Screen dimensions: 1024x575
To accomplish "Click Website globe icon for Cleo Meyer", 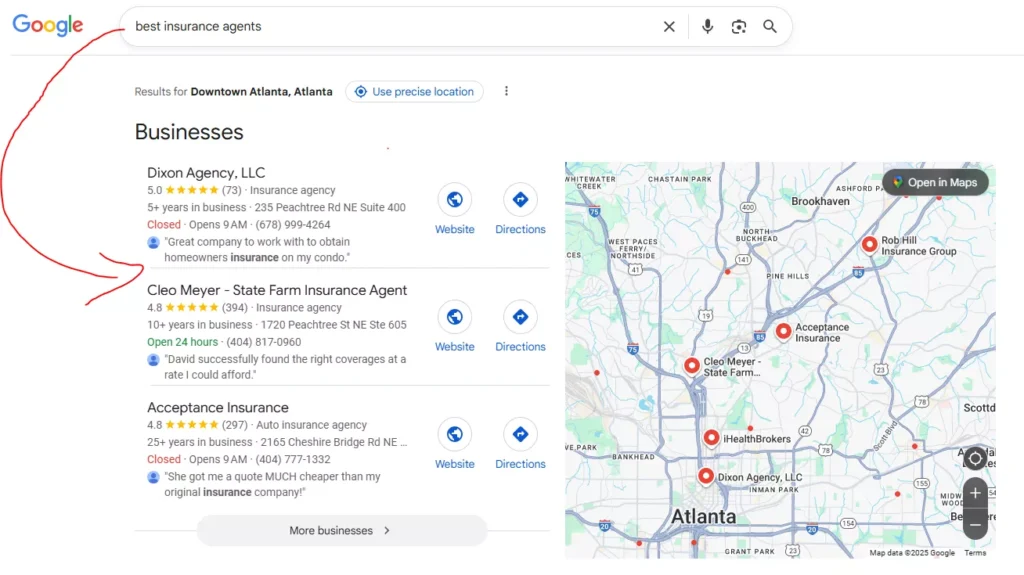I will pyautogui.click(x=455, y=317).
